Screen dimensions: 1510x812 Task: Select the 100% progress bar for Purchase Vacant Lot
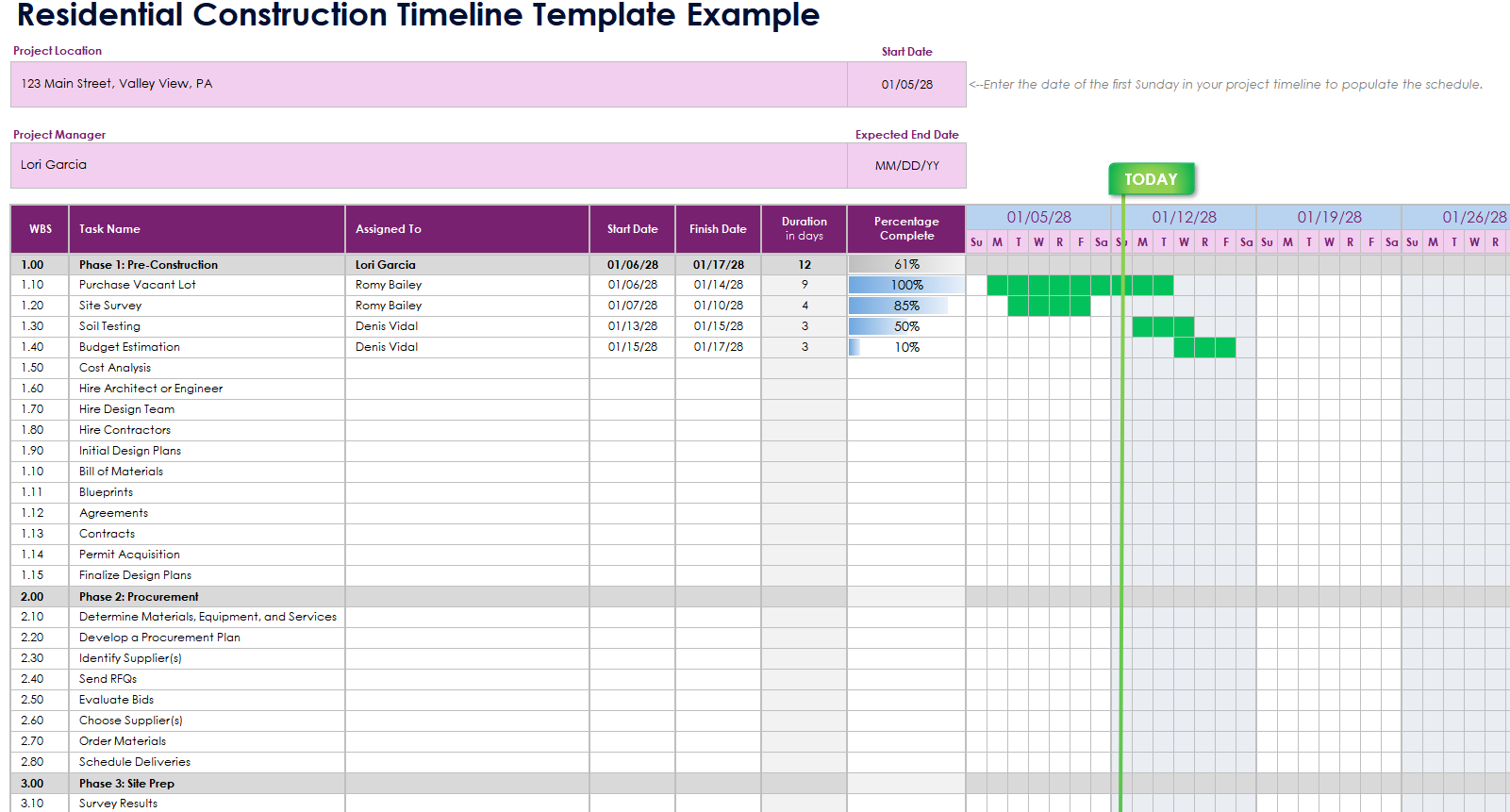(x=906, y=285)
